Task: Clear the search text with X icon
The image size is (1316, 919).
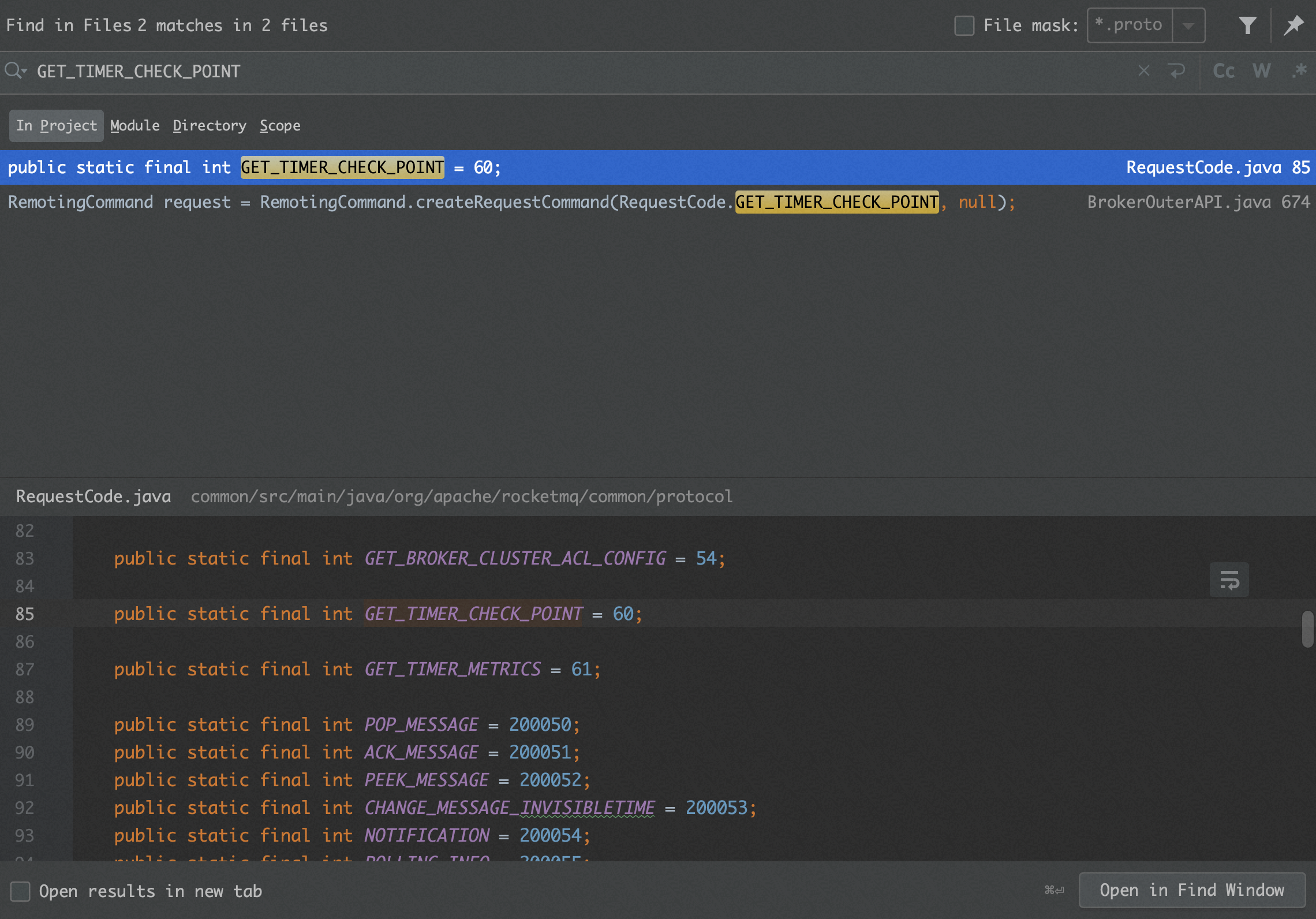Action: (1143, 71)
